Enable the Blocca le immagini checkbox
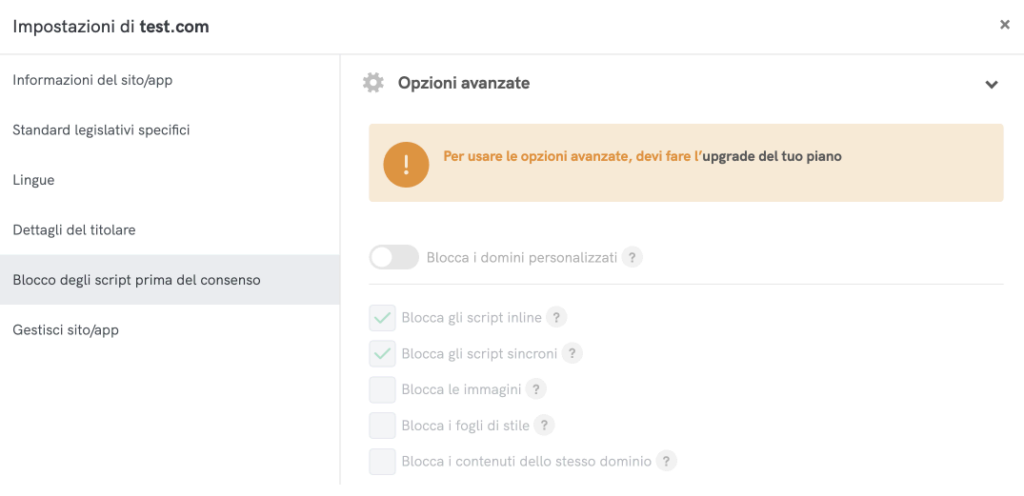 click(382, 390)
